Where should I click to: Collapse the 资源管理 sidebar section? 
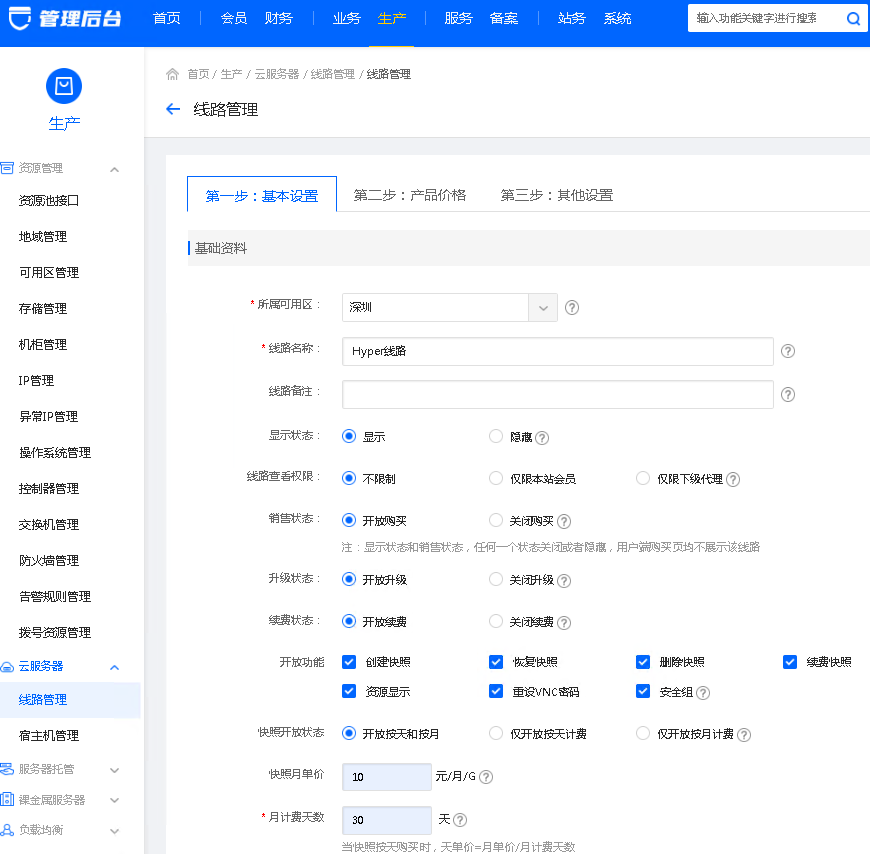tap(114, 169)
